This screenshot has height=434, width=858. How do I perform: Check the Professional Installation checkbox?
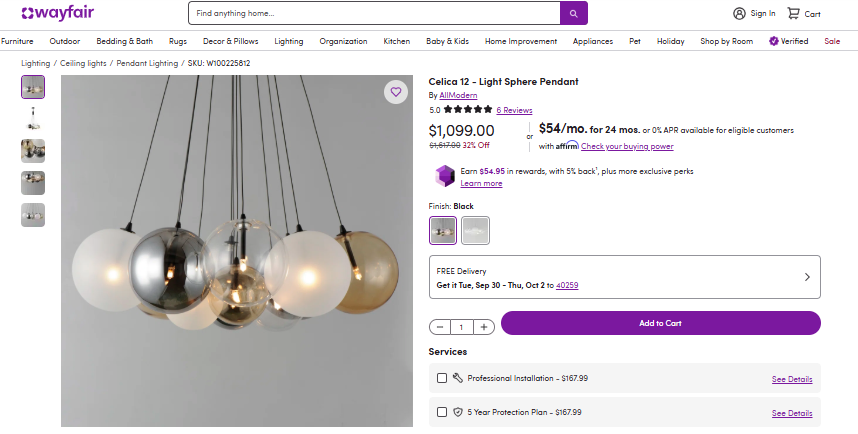click(442, 378)
